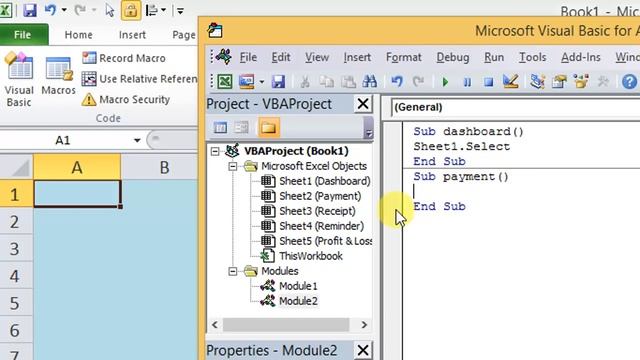640x360 pixels.
Task: Click cell A1 in the worksheet
Action: click(x=77, y=194)
